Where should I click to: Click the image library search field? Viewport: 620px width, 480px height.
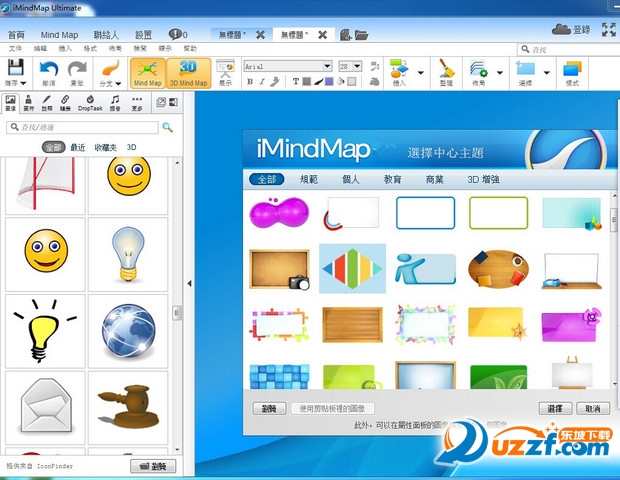click(x=82, y=127)
